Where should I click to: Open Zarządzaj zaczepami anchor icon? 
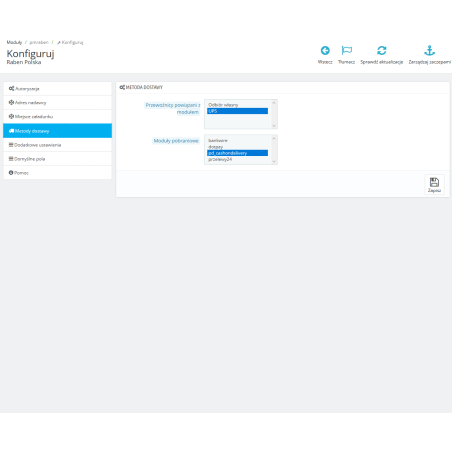[430, 51]
